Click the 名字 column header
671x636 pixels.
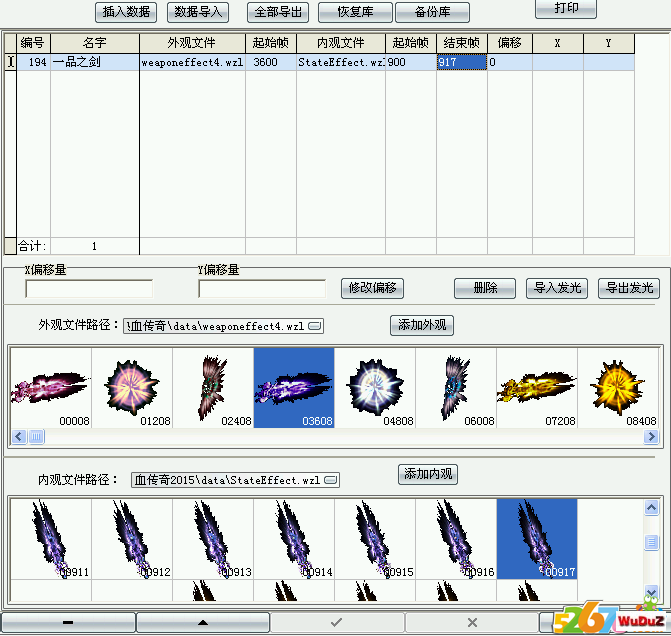pos(95,43)
